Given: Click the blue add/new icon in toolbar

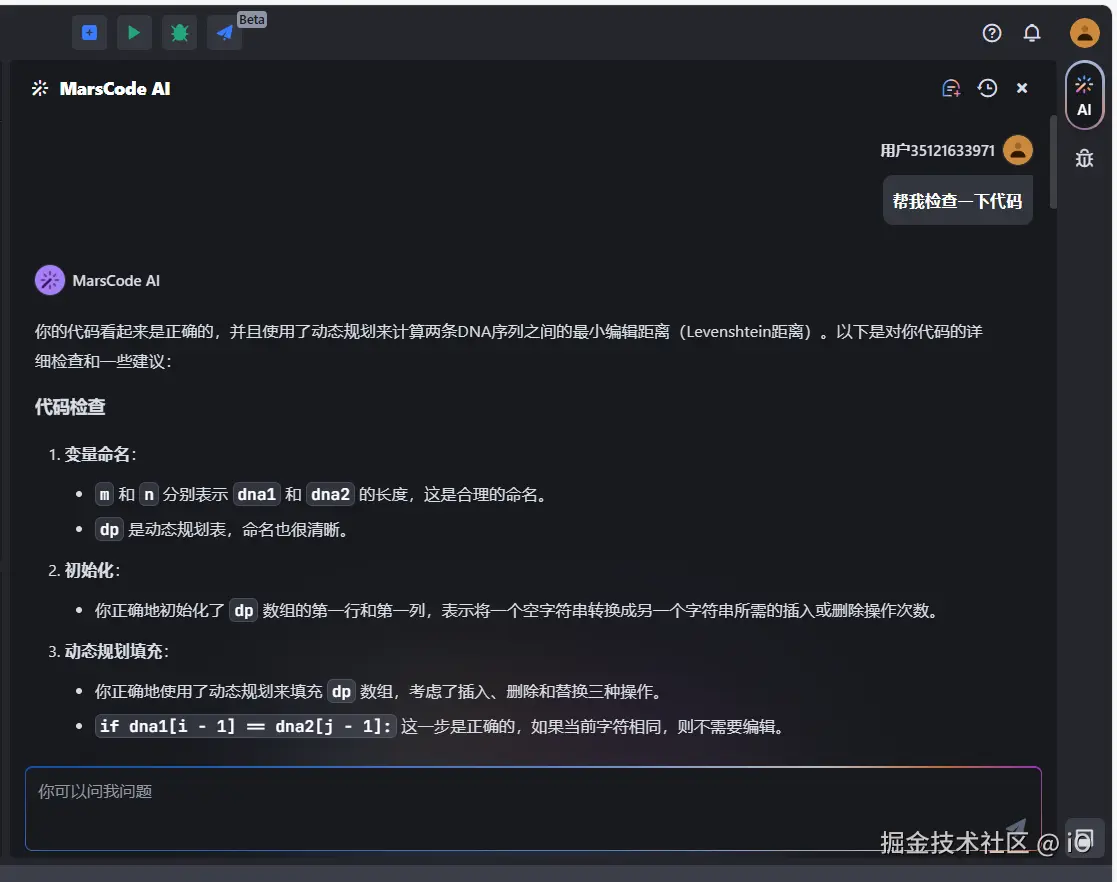Looking at the screenshot, I should click(x=89, y=33).
